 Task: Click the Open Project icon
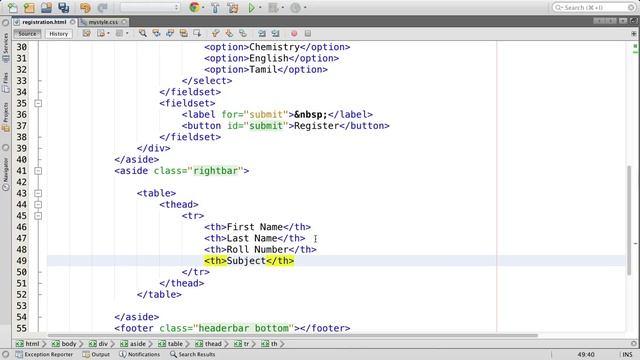47,7
